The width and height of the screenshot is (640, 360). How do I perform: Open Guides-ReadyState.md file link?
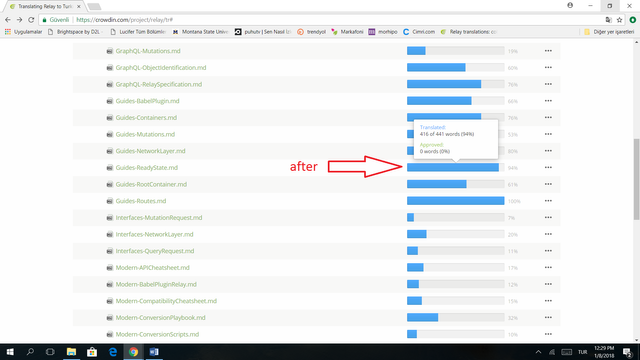point(147,168)
